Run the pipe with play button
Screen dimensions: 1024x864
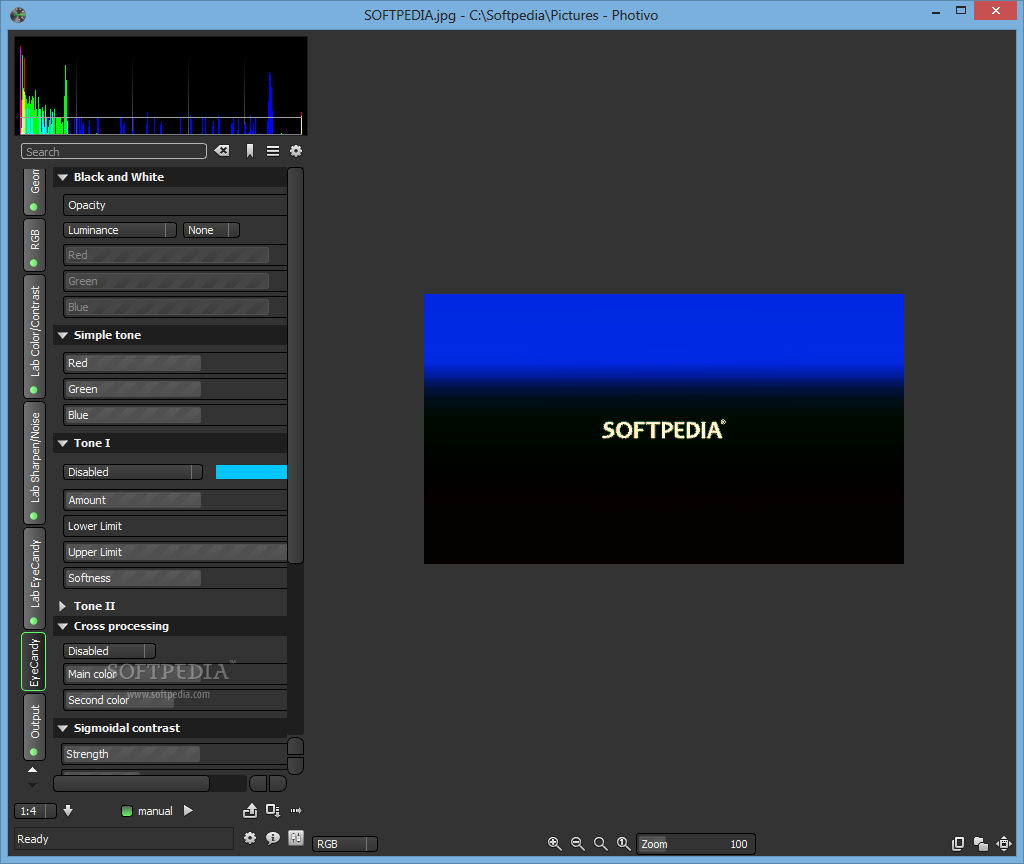[x=189, y=810]
